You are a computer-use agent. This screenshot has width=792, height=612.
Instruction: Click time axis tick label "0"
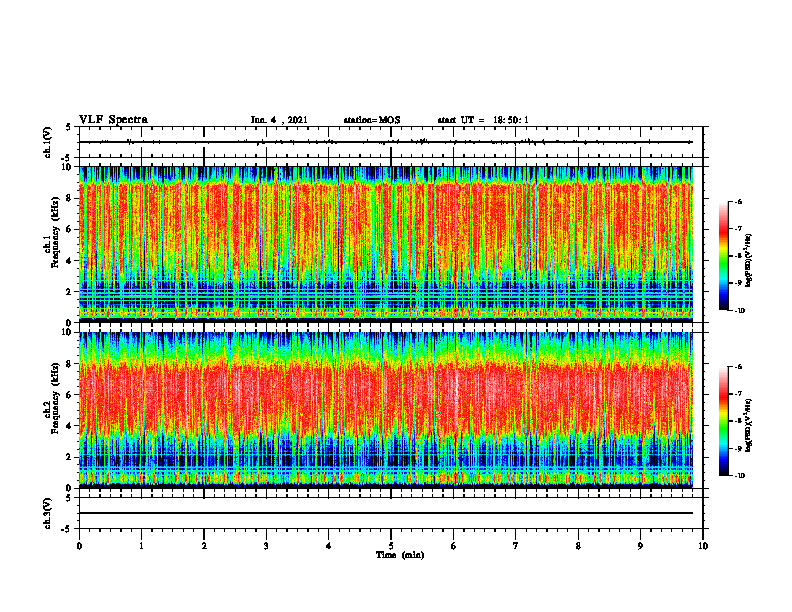tap(79, 546)
